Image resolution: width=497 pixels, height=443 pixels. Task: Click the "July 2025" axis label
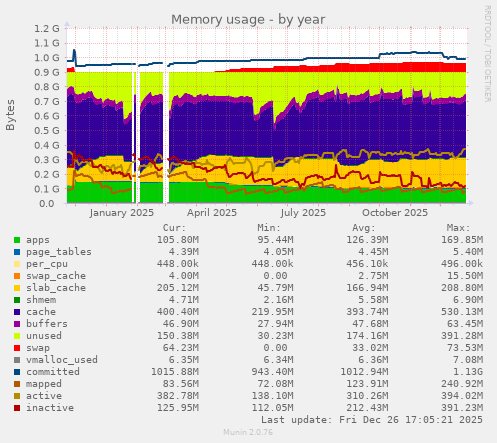tap(303, 213)
